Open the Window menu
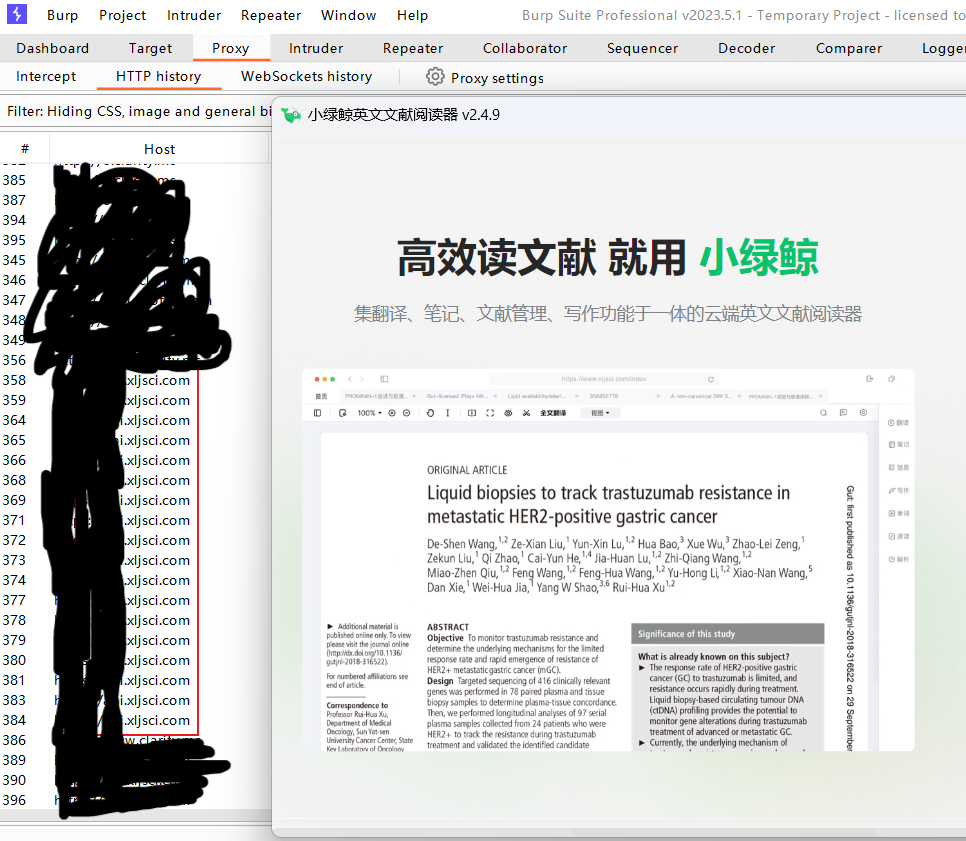The image size is (966, 841). pos(348,15)
